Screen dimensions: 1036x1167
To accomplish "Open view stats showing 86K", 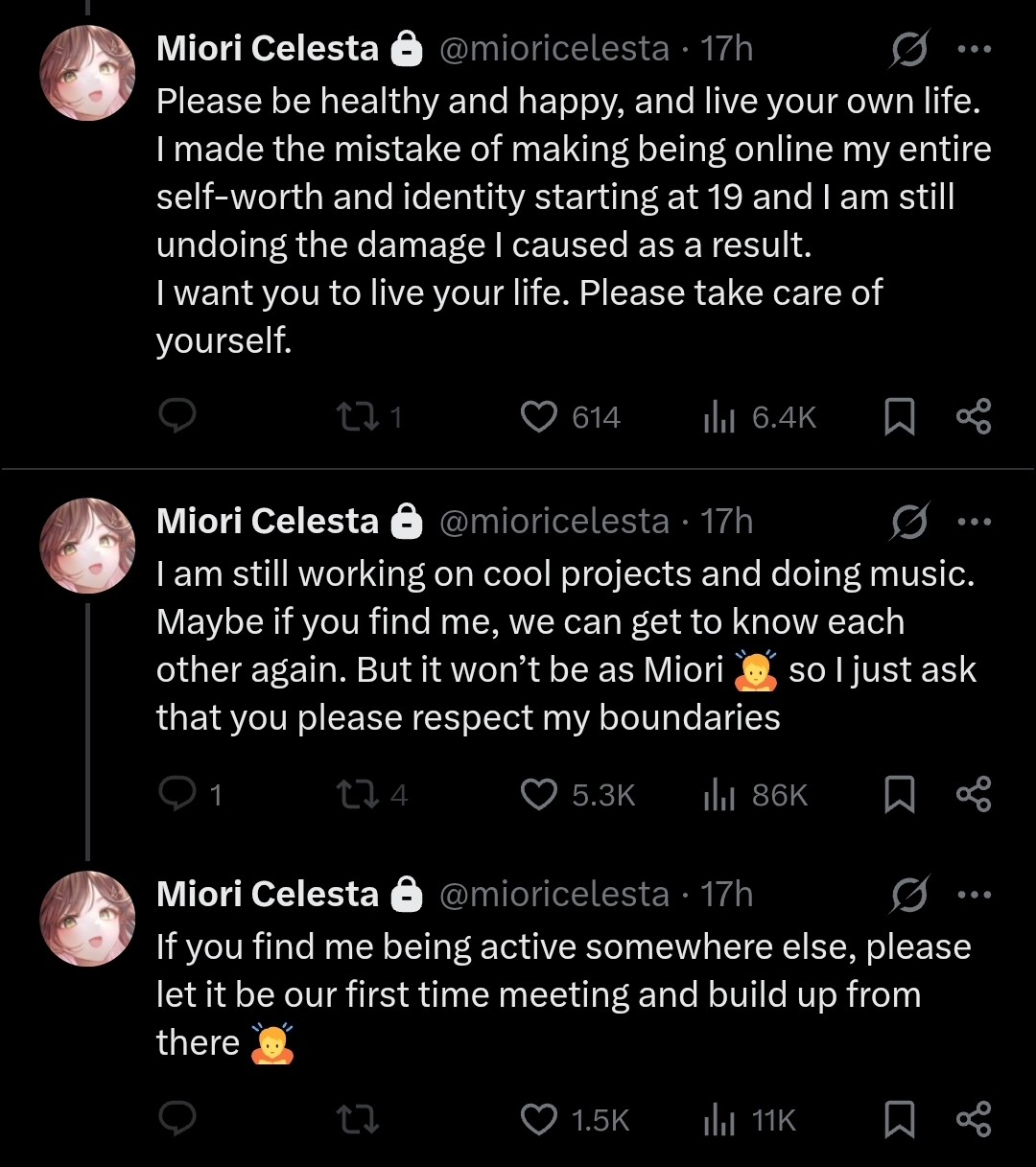I will tap(756, 795).
